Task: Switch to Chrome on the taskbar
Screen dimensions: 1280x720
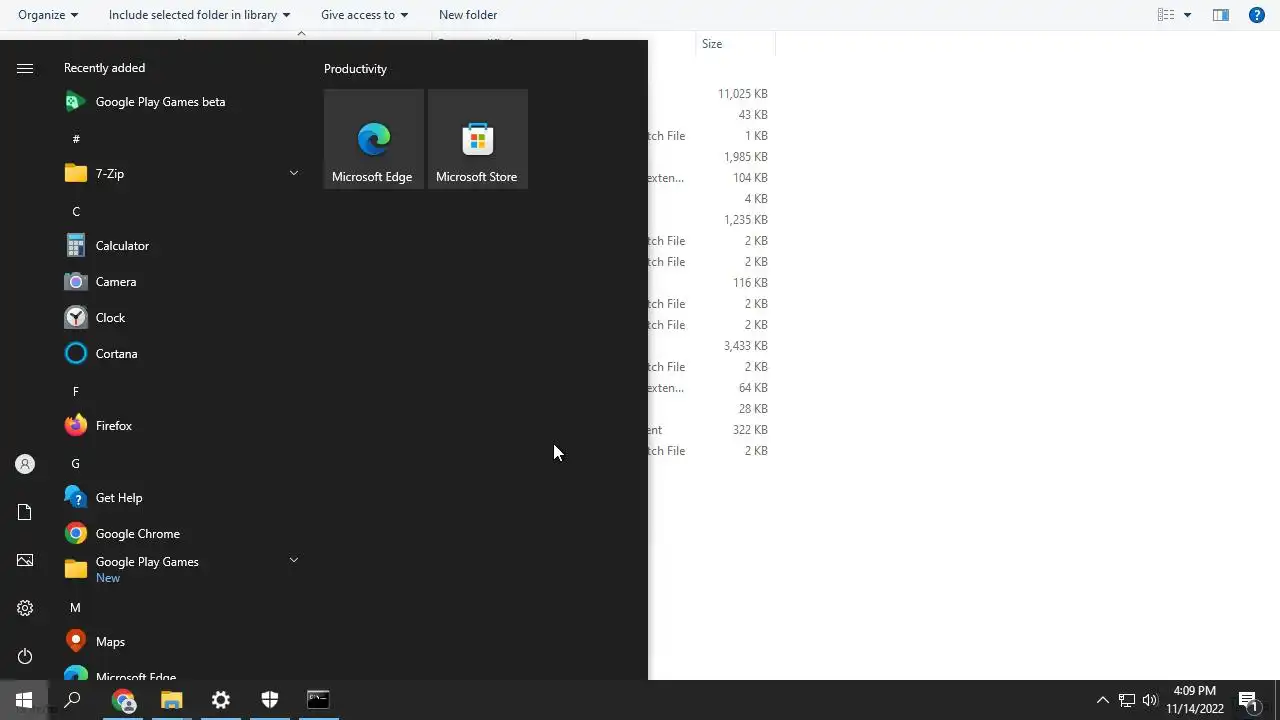Action: click(x=123, y=700)
